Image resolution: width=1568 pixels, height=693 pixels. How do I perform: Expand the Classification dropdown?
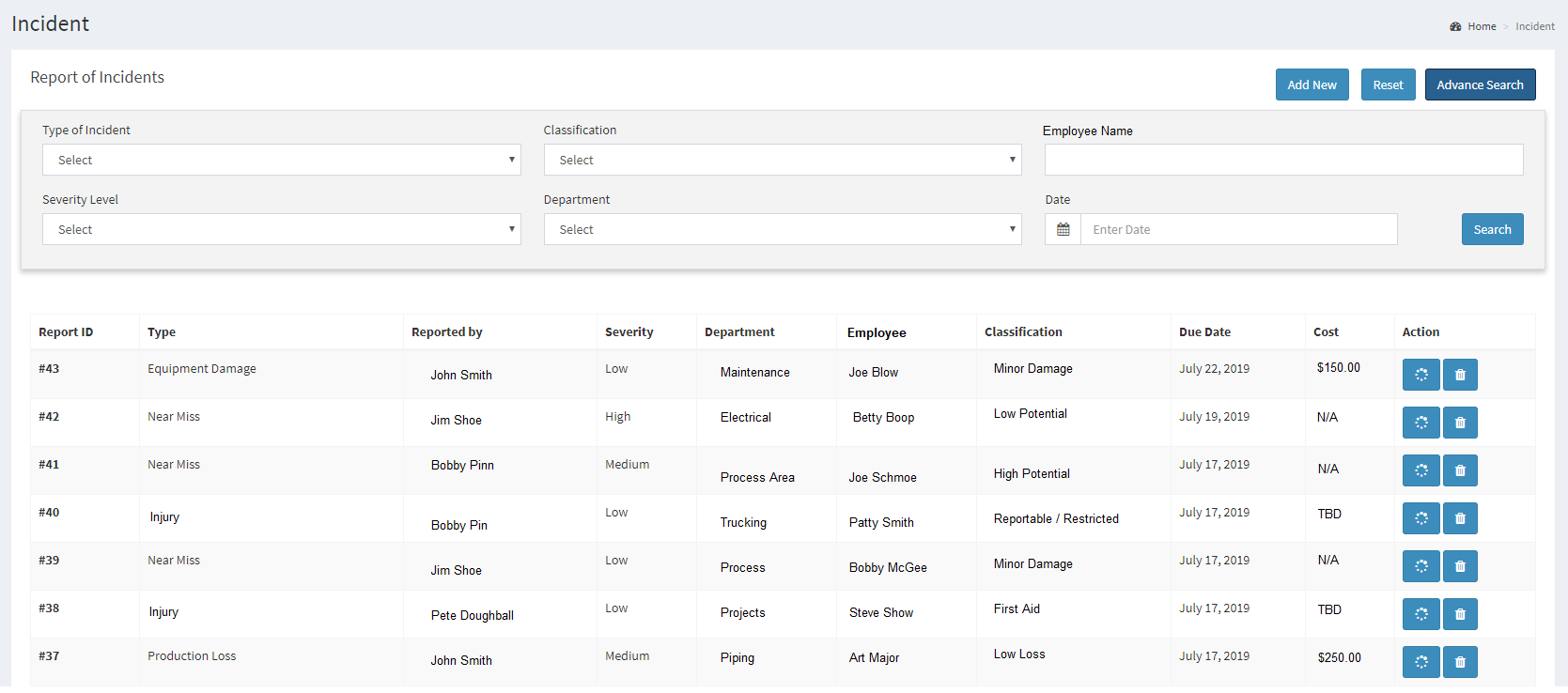click(x=782, y=160)
